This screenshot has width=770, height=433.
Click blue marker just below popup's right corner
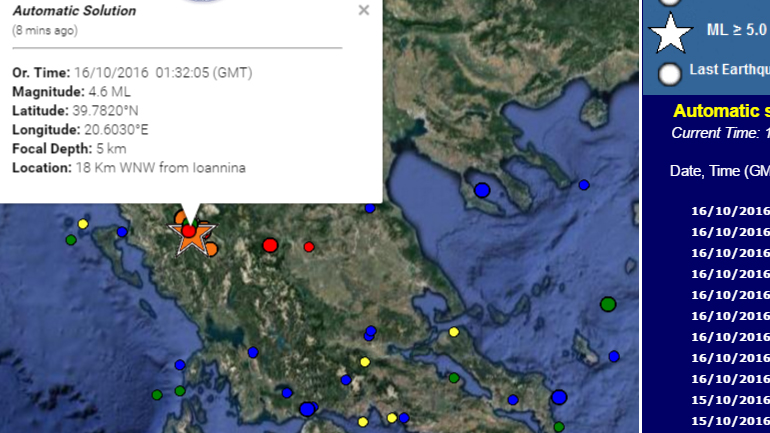point(370,208)
